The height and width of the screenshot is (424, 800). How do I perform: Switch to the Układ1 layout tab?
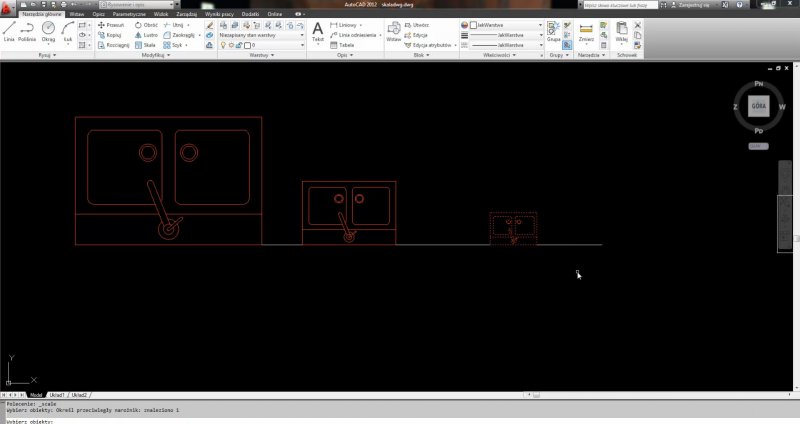58,395
